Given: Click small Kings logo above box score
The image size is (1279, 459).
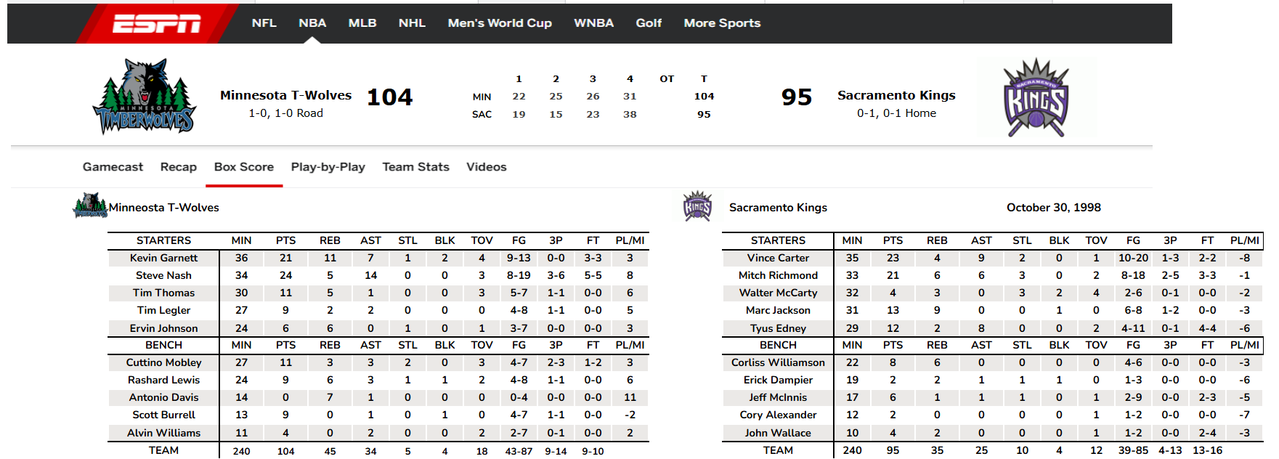Looking at the screenshot, I should tap(696, 207).
